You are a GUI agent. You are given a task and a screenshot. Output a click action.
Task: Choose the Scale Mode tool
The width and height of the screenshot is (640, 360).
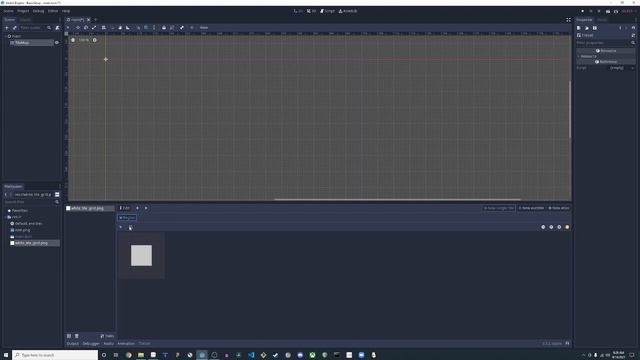click(x=94, y=28)
